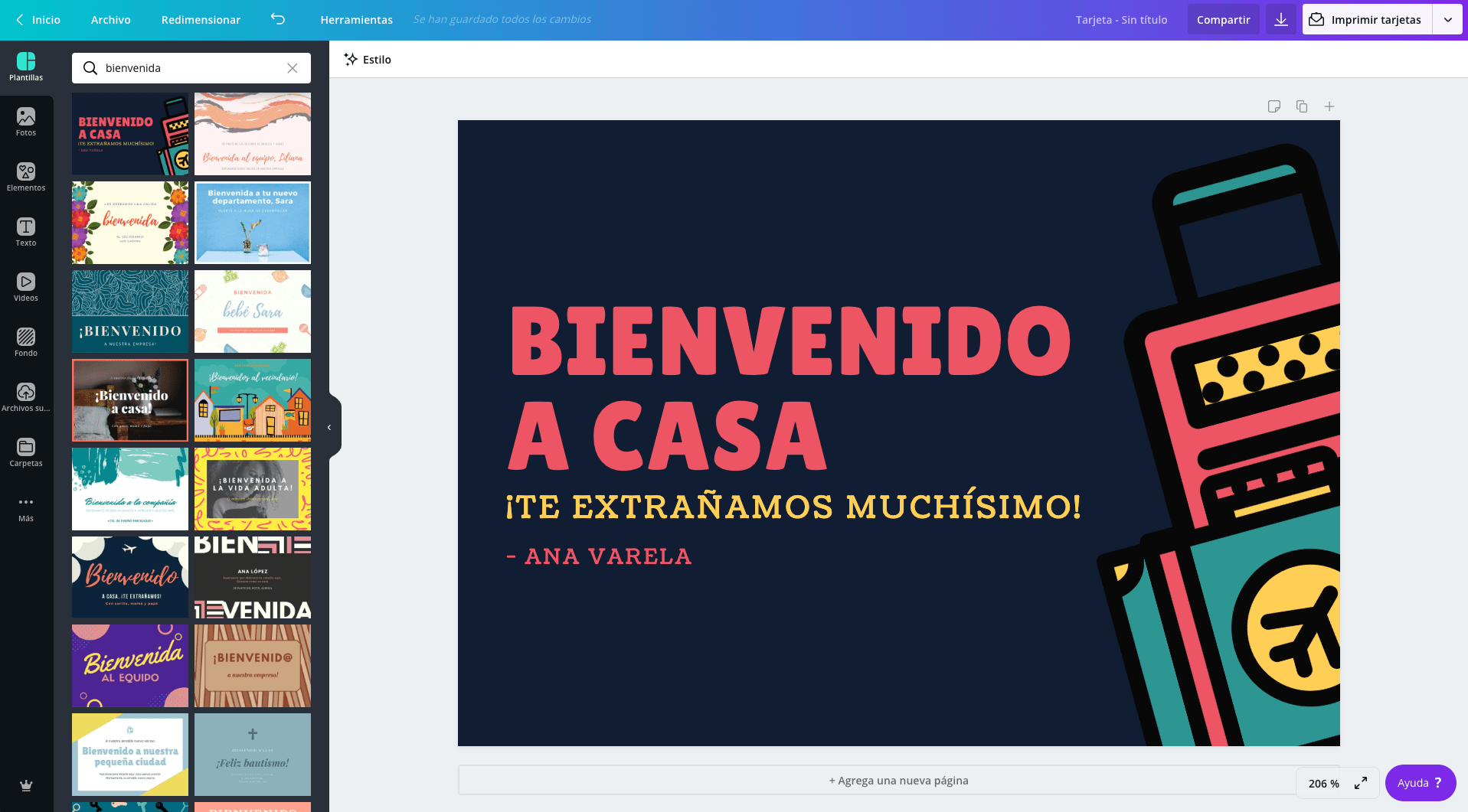
Task: Select the BIENVENIDO heading text on canvas
Action: click(x=790, y=341)
